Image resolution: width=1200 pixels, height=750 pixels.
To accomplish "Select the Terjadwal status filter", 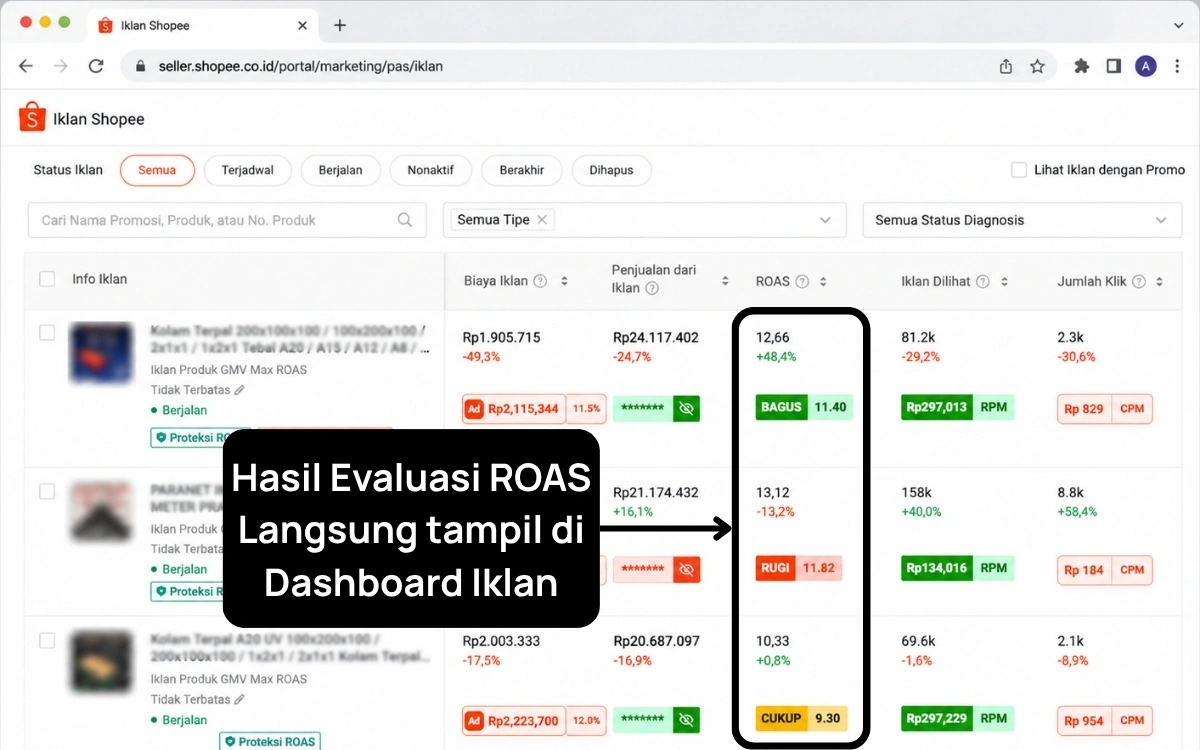I will point(248,170).
